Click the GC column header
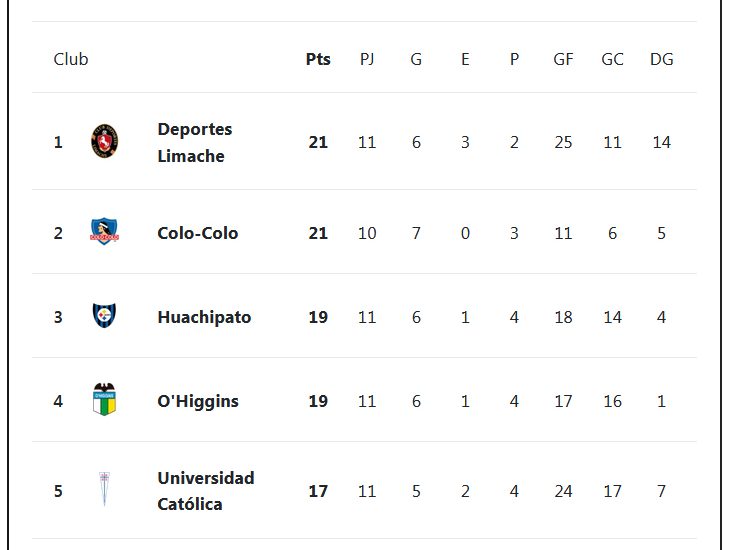 click(x=612, y=59)
